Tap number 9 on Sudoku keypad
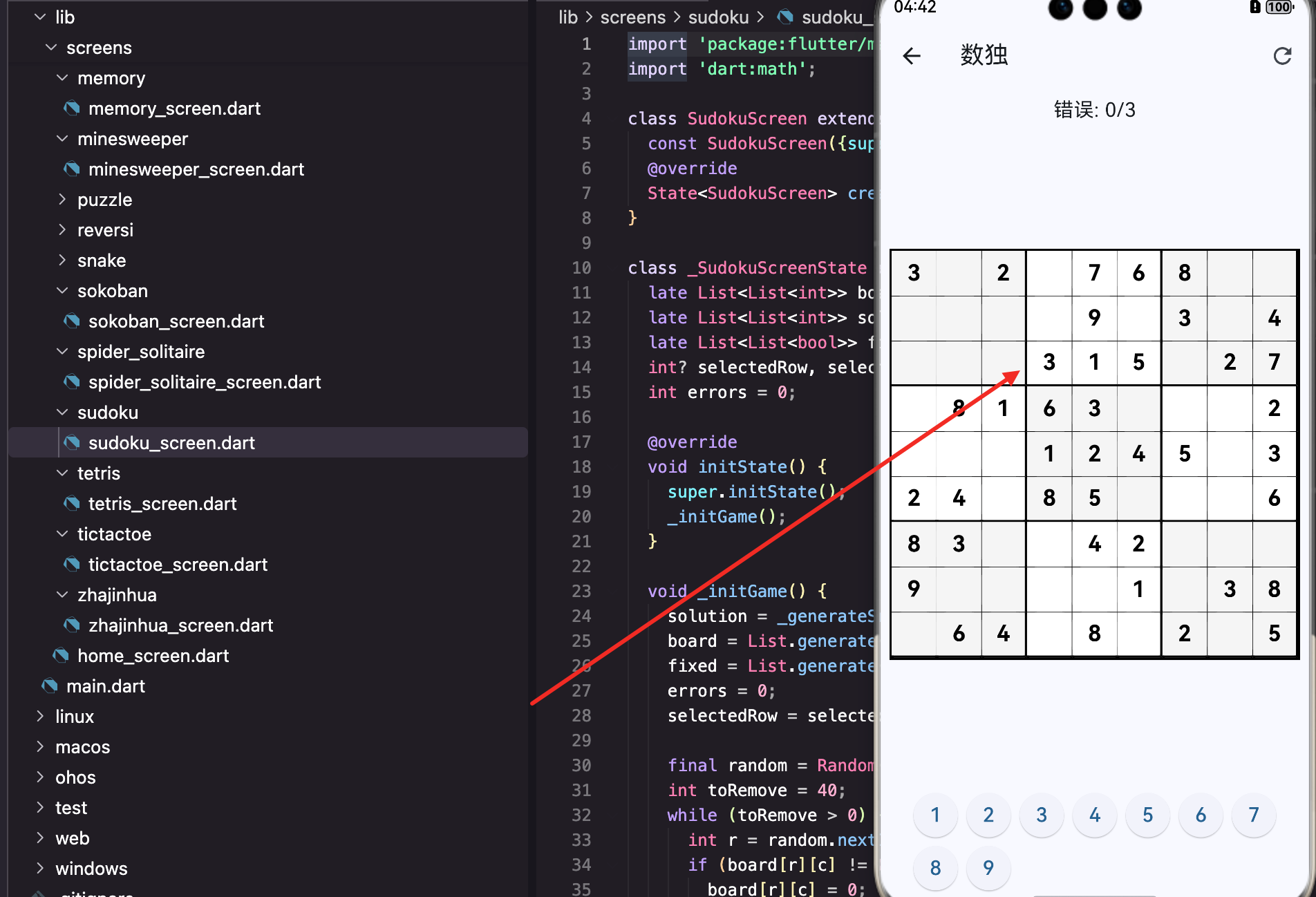1316x897 pixels. tap(988, 868)
